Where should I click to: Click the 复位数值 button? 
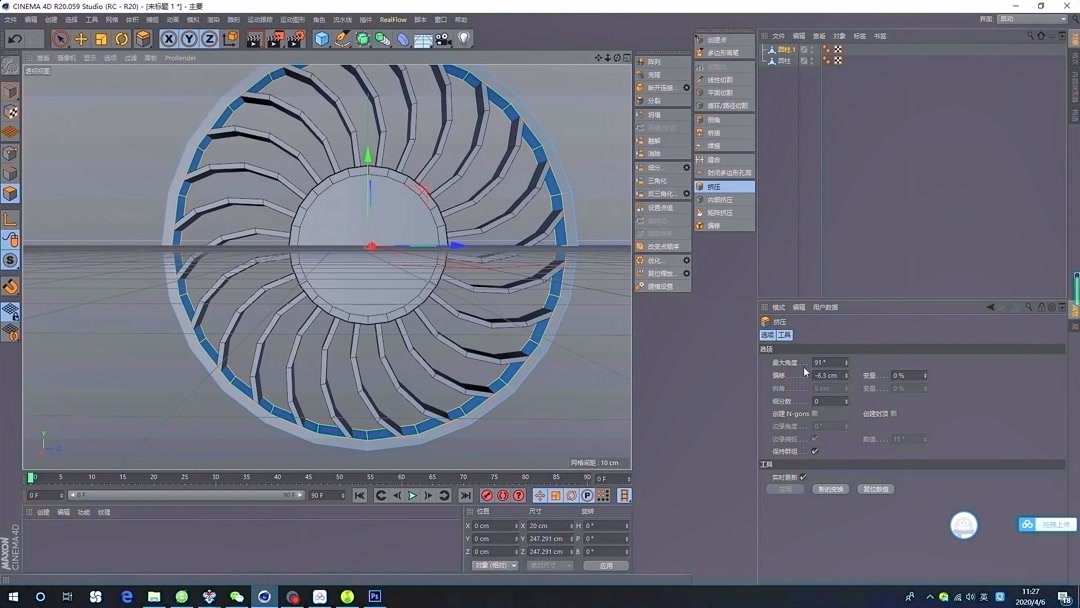coord(876,489)
